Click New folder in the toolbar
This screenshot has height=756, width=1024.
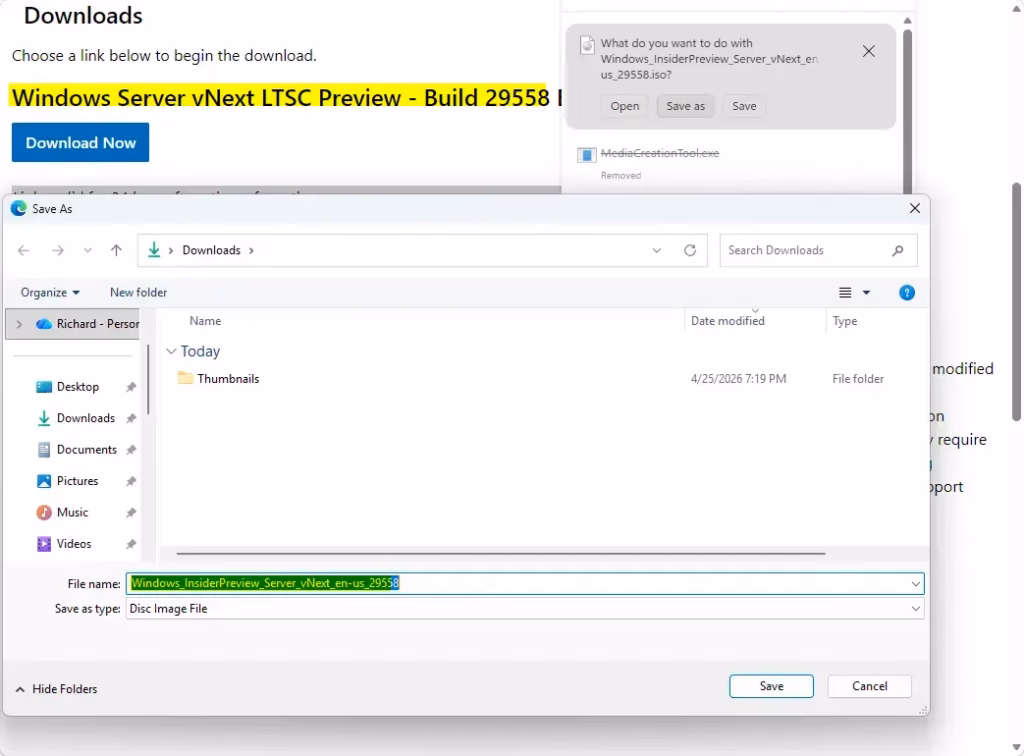138,293
